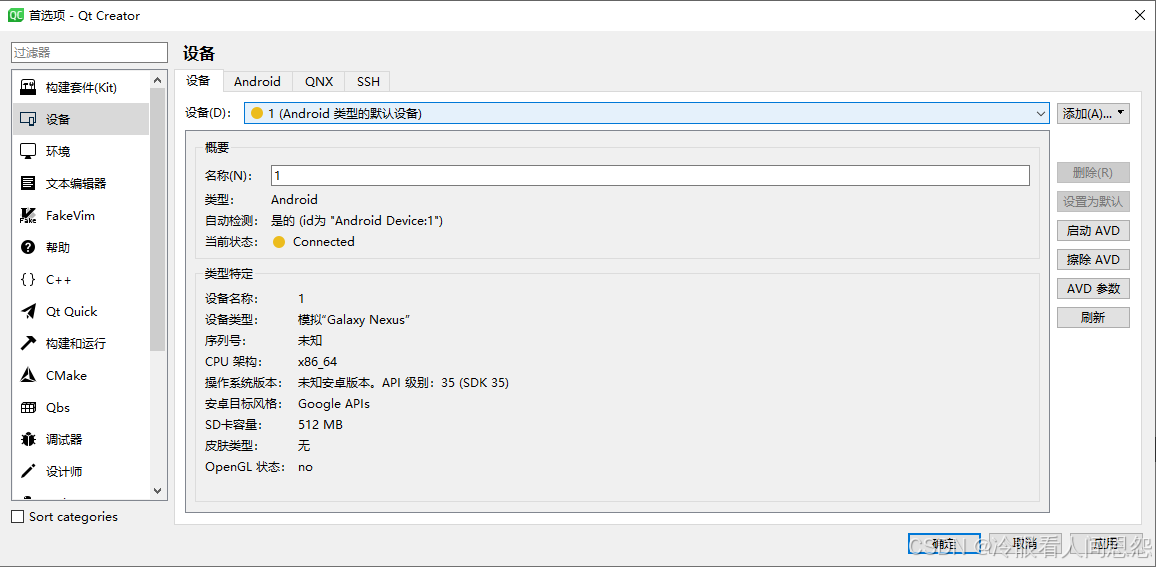This screenshot has width=1156, height=567.
Task: Click the 名称(N) name input field
Action: tap(650, 175)
